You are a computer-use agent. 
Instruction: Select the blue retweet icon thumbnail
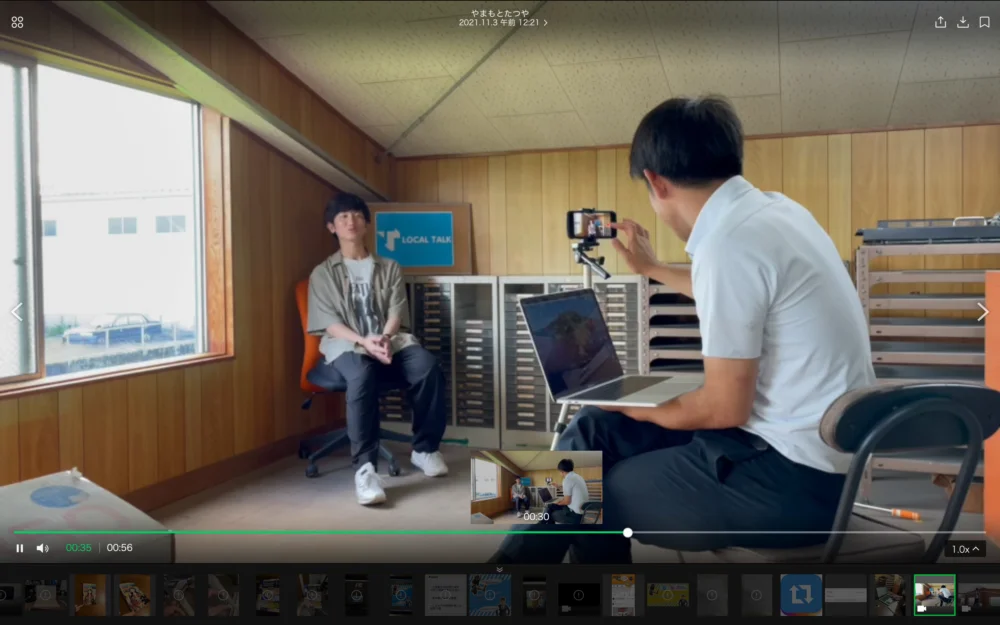pos(800,594)
